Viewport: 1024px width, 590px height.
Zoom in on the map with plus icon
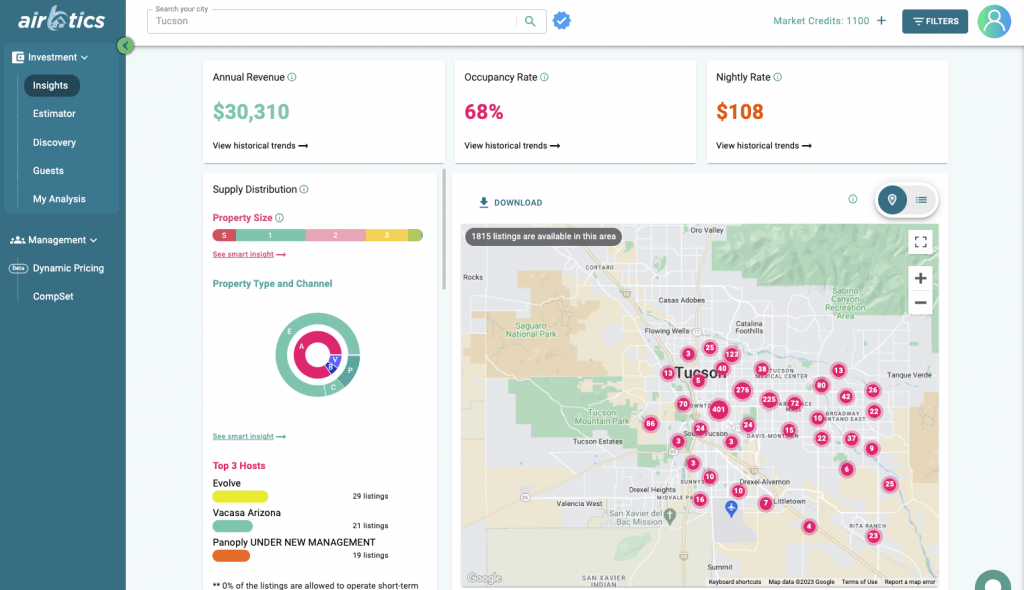coord(920,278)
